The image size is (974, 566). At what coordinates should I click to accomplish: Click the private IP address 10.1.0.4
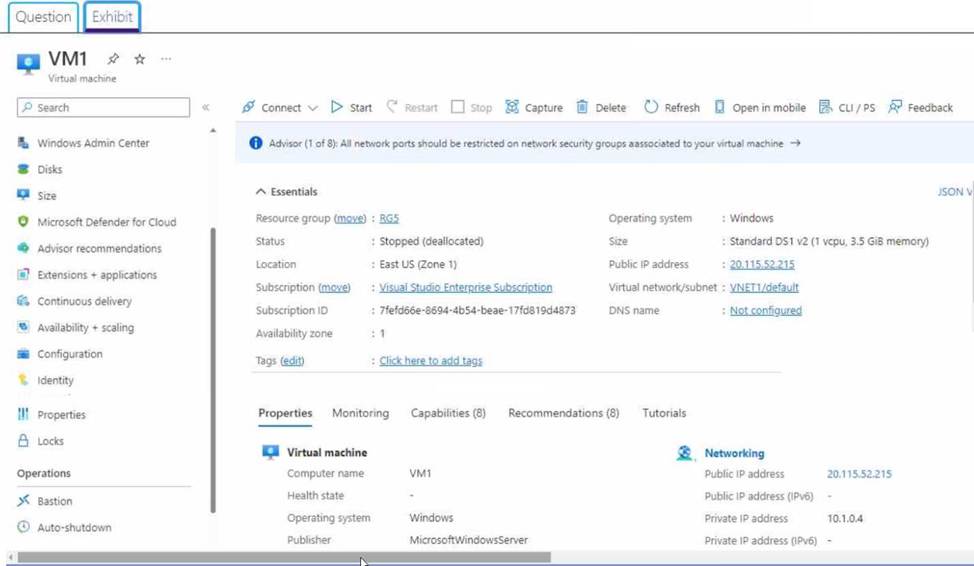(x=845, y=519)
